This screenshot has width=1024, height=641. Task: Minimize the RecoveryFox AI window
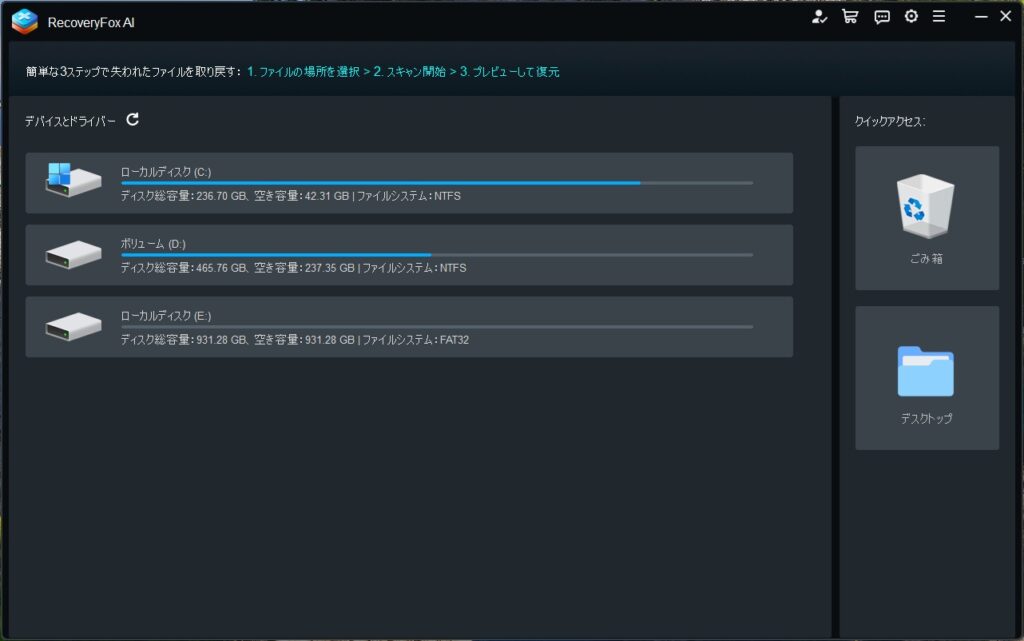[979, 17]
